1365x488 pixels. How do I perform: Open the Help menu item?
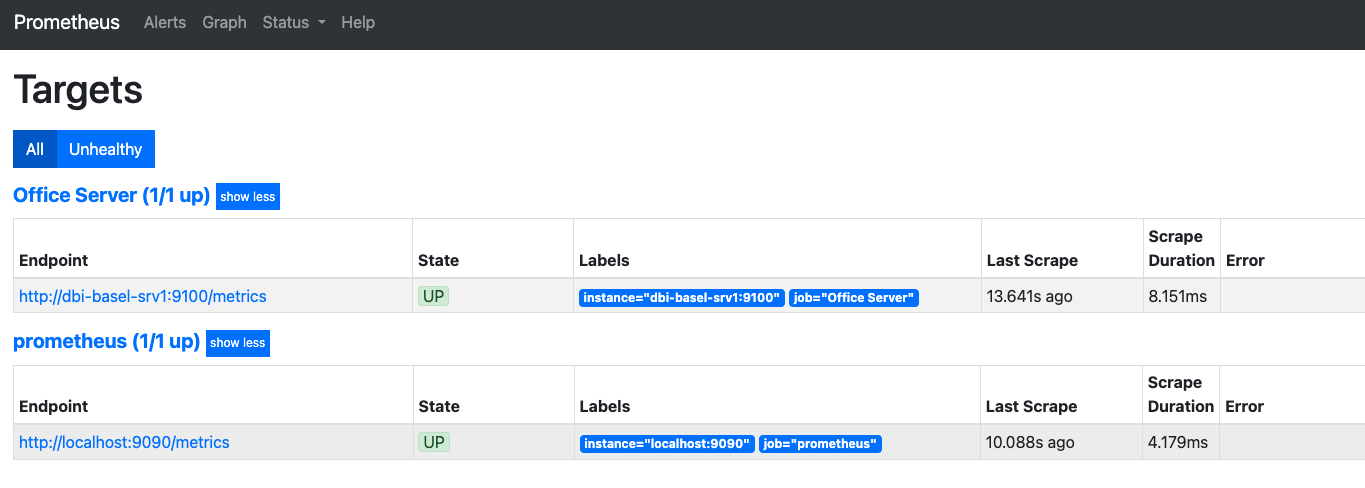coord(358,22)
